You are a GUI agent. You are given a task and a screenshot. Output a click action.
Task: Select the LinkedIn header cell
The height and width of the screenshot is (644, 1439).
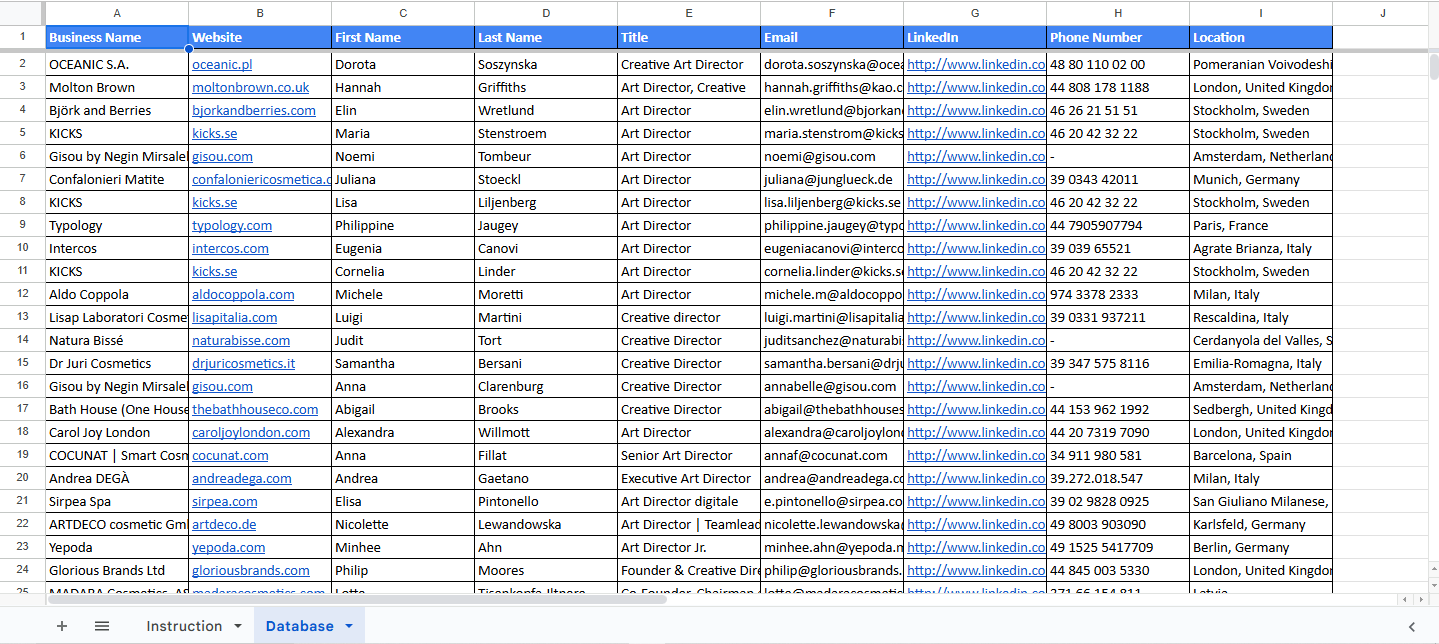tap(975, 37)
